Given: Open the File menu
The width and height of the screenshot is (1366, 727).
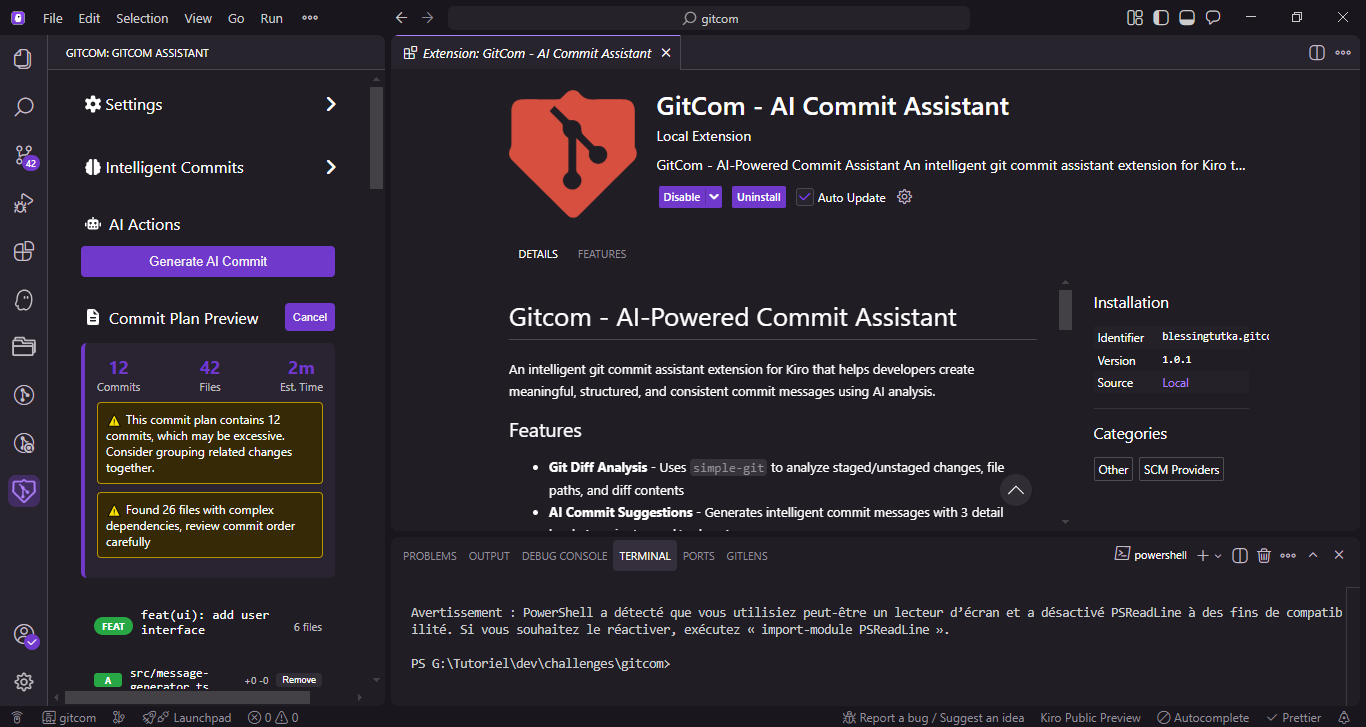Looking at the screenshot, I should point(53,18).
